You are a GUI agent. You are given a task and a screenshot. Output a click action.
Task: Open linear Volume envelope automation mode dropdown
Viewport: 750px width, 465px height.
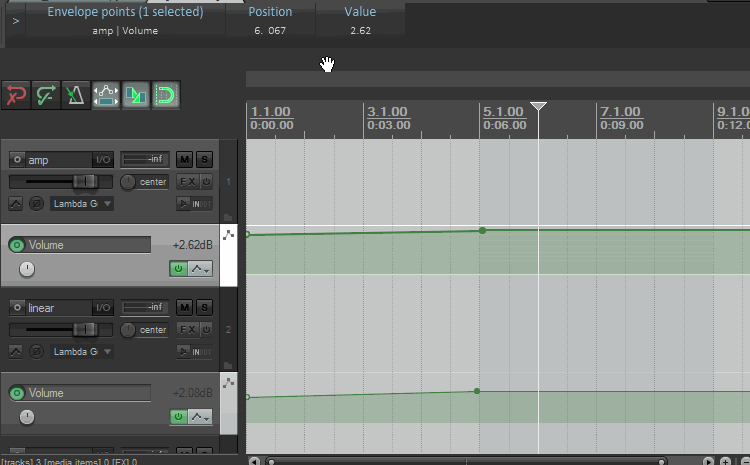[200, 417]
